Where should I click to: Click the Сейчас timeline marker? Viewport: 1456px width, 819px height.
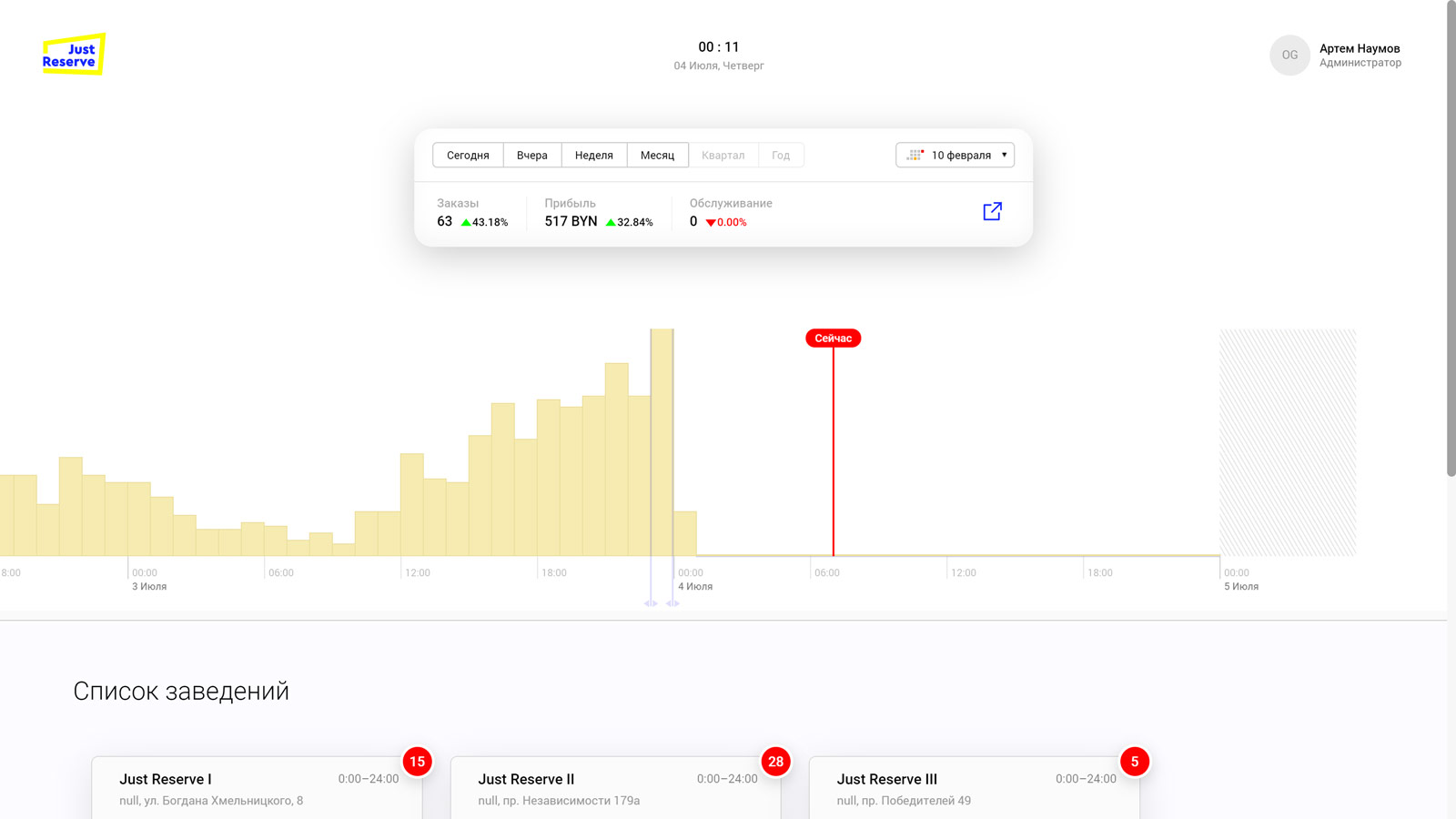[x=833, y=339]
